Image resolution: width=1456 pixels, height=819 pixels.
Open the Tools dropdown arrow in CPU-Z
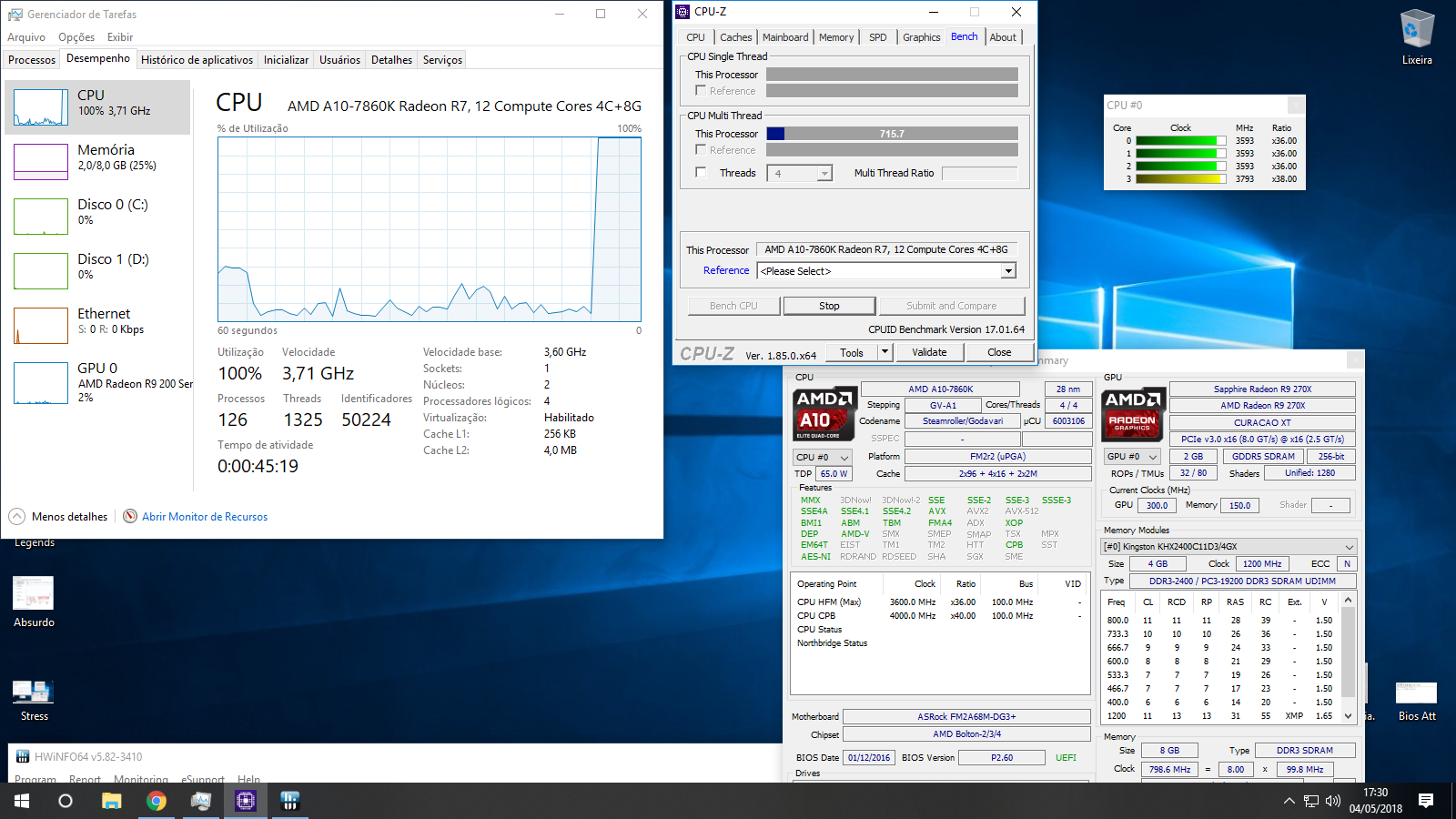[885, 352]
